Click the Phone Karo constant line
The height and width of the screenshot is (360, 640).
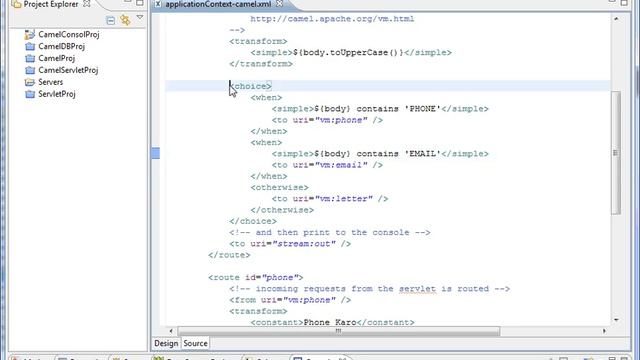pos(332,322)
